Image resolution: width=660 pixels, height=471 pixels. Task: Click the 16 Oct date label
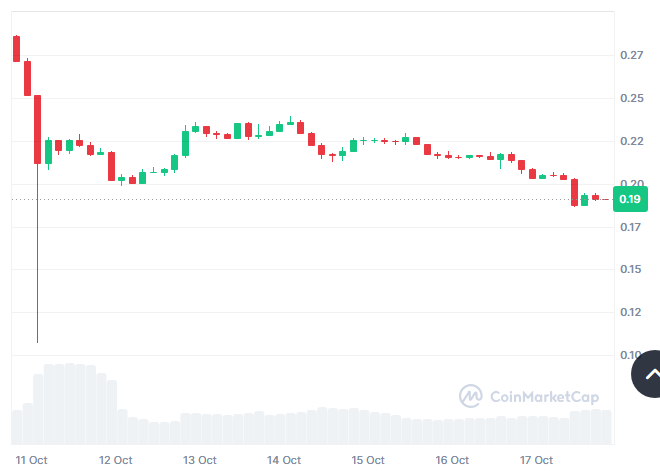(452, 460)
